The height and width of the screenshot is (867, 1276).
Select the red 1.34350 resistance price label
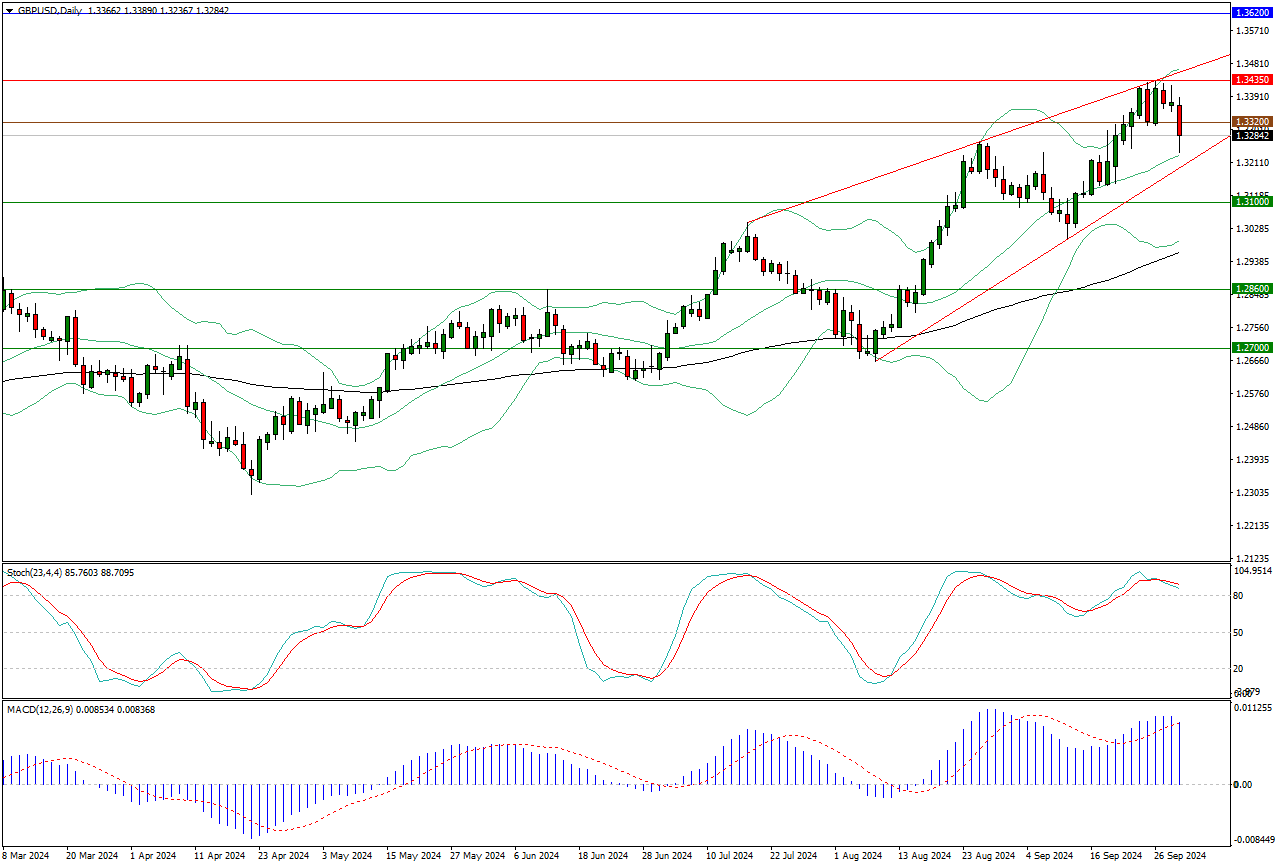(x=1252, y=79)
